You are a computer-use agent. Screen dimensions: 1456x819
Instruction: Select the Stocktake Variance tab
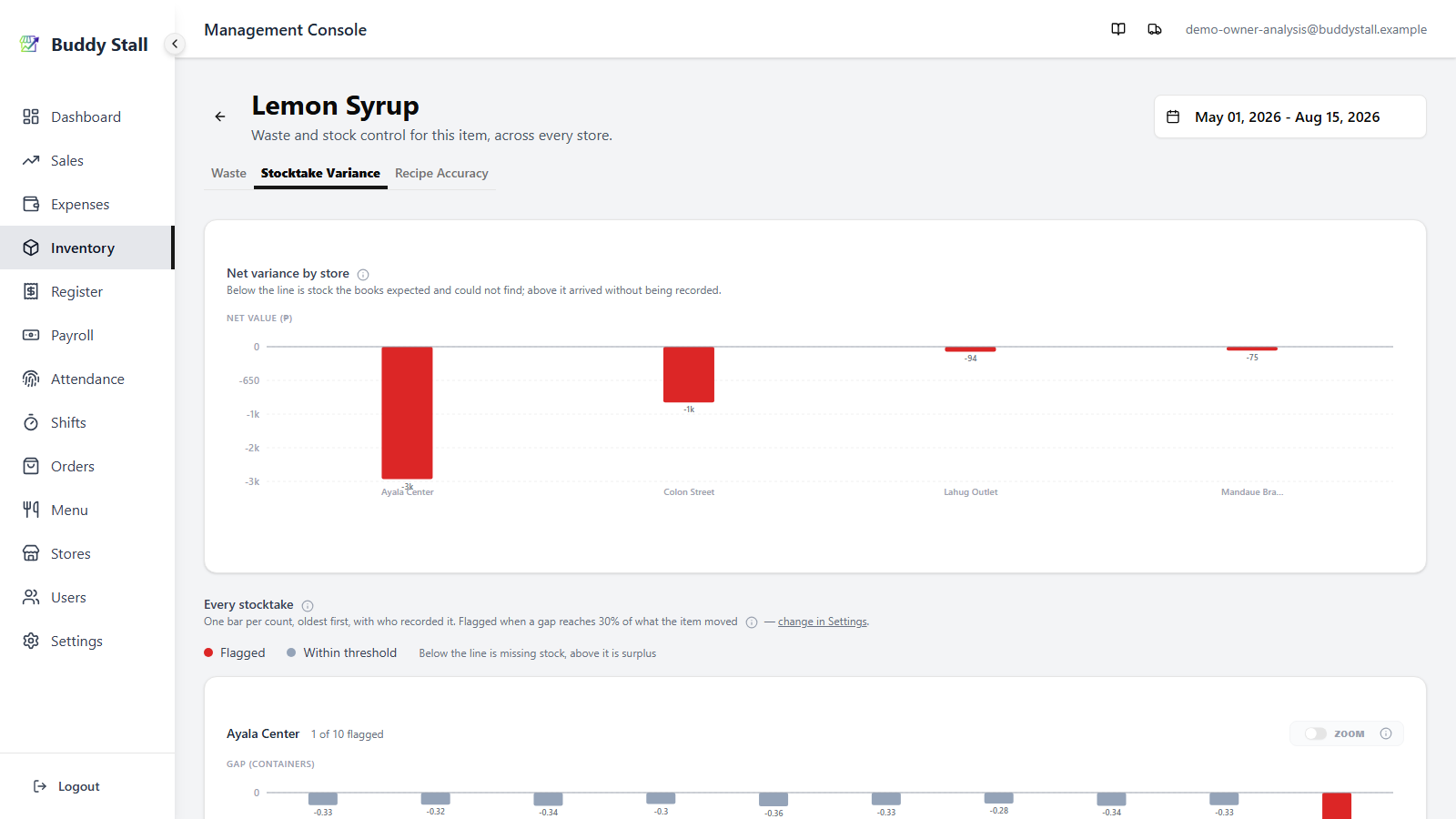coord(320,173)
